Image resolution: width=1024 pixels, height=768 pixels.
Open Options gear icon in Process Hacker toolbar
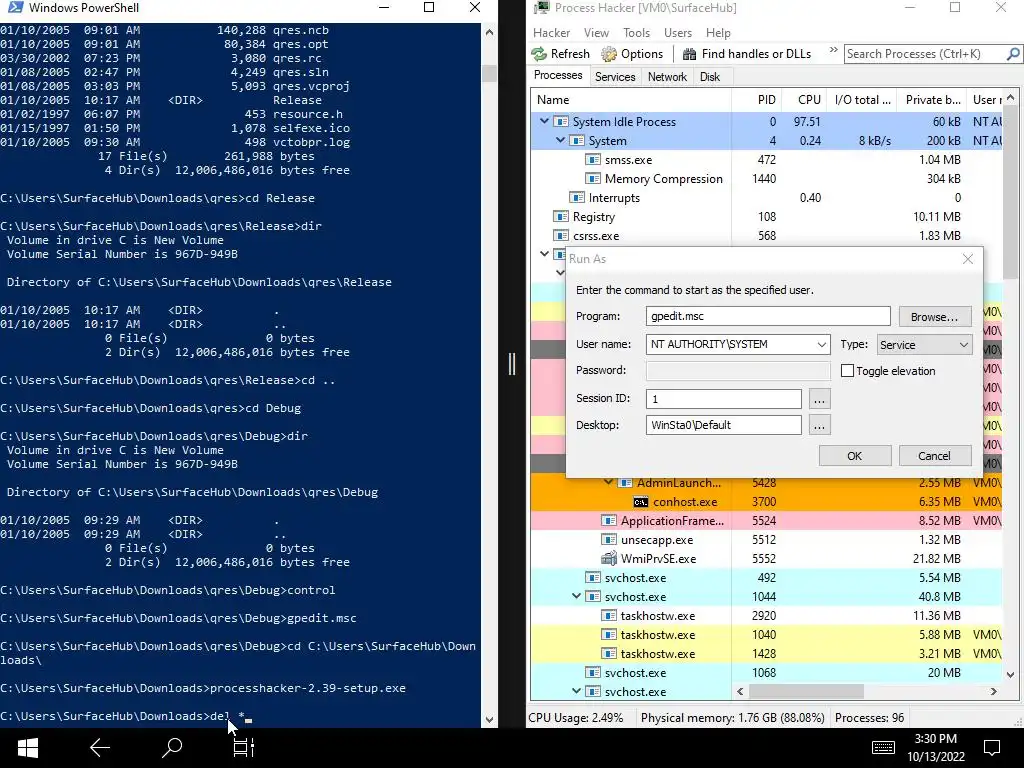click(609, 54)
